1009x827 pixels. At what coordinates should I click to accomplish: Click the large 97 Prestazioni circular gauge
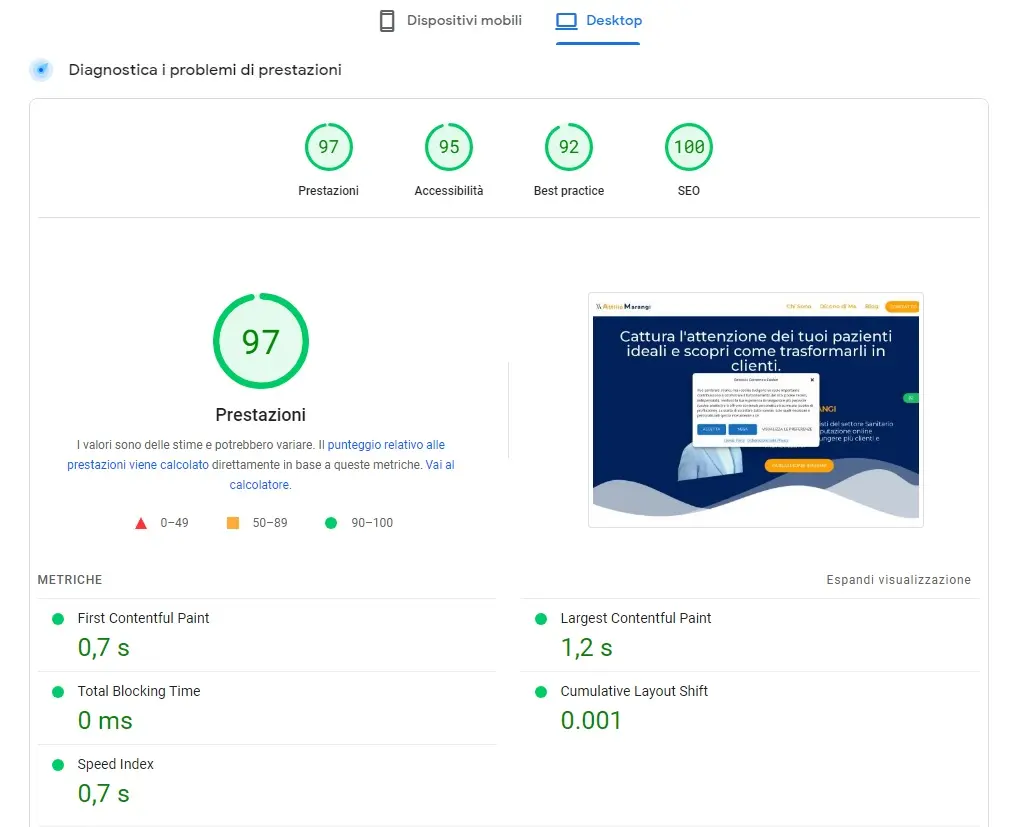[x=260, y=341]
